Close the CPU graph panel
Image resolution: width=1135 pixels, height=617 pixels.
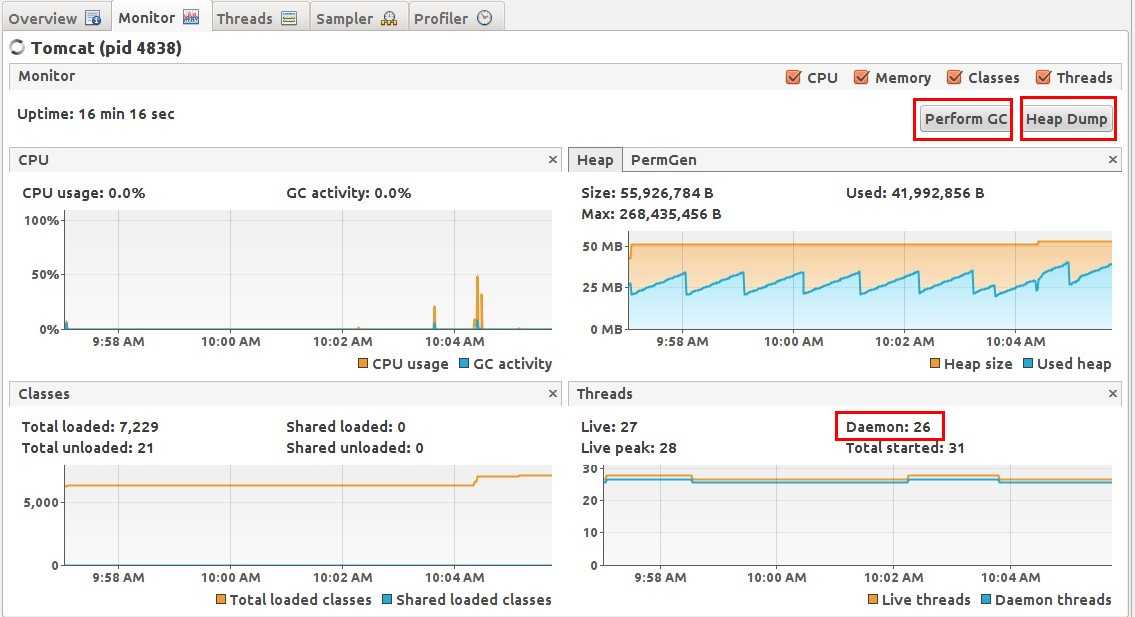(553, 159)
